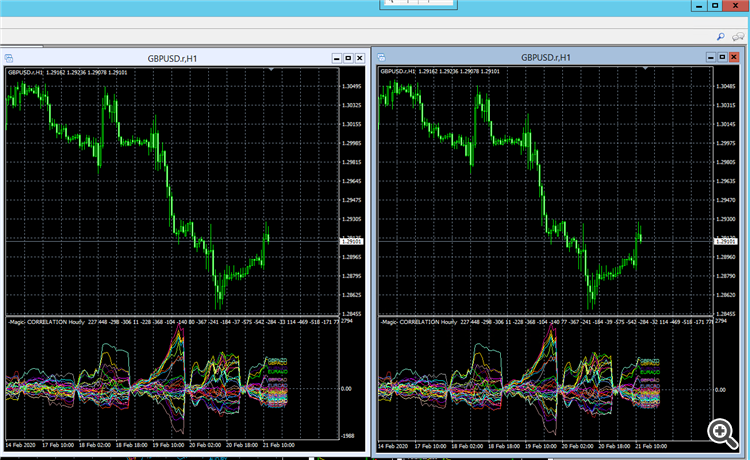Click the green EURAUD line label in left indicator

click(x=277, y=372)
